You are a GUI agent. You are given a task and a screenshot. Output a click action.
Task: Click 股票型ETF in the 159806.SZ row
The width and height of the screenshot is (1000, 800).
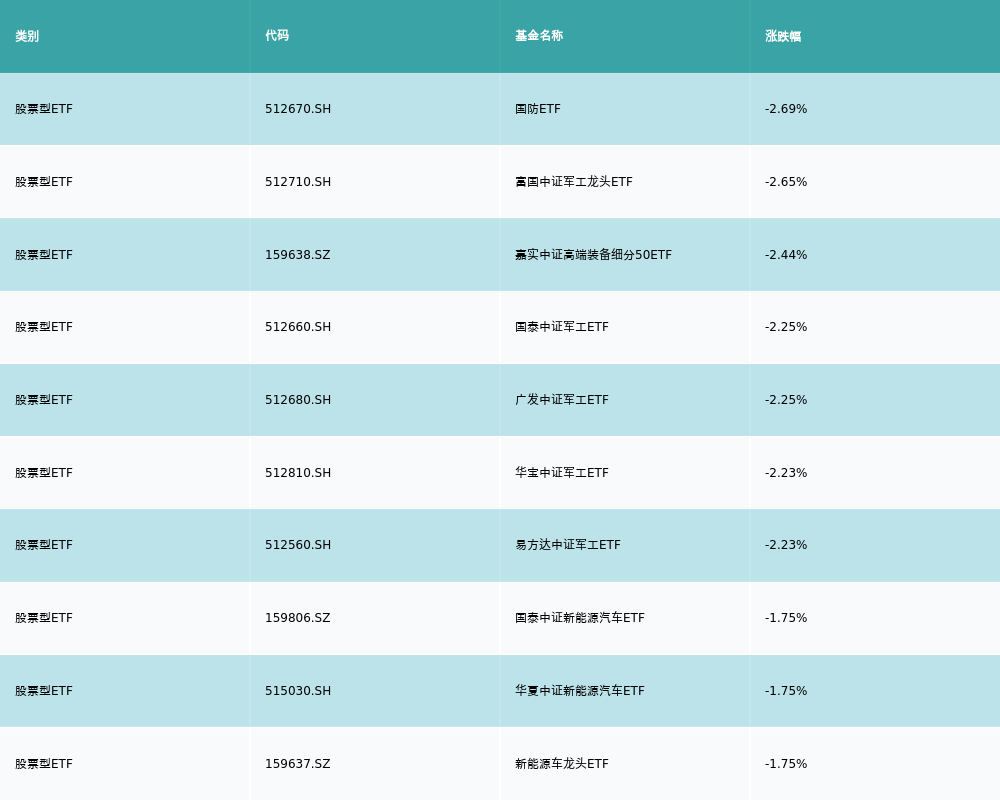[44, 618]
